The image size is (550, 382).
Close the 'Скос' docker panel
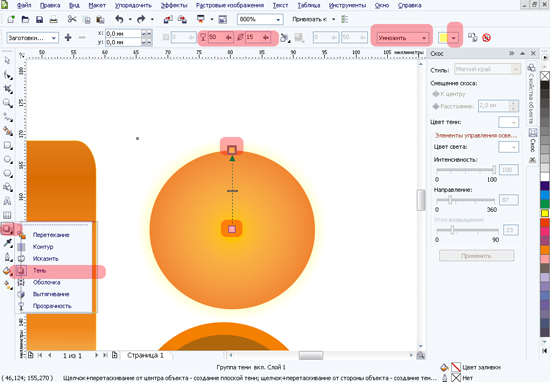[x=533, y=53]
